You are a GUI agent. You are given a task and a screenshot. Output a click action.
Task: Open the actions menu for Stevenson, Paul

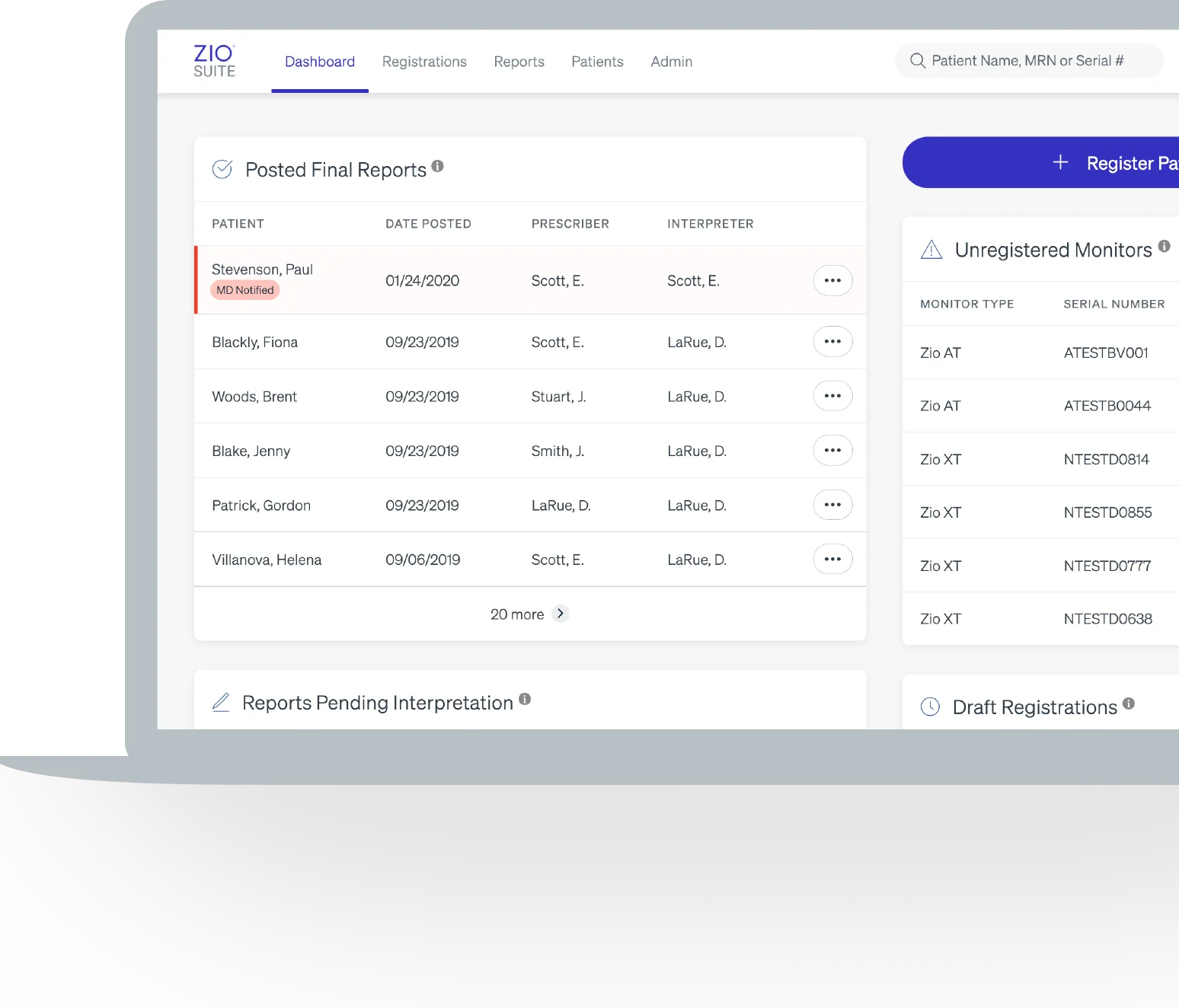tap(832, 280)
